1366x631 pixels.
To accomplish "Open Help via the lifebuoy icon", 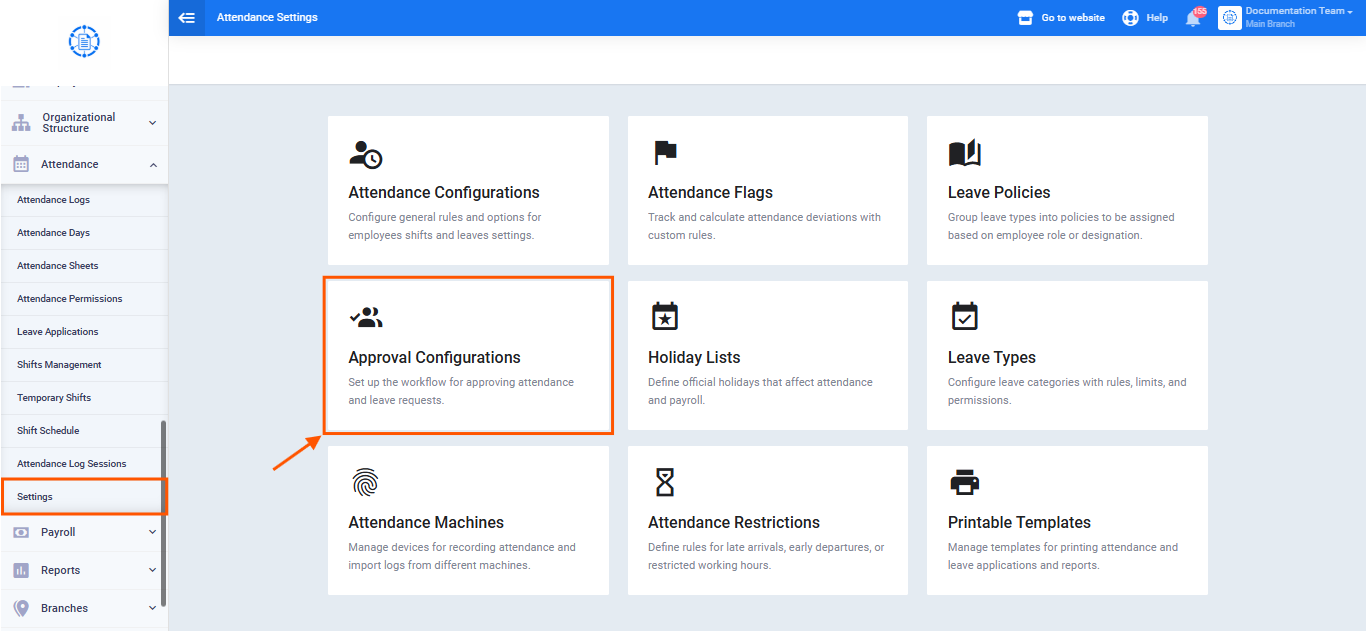I will click(x=1130, y=18).
